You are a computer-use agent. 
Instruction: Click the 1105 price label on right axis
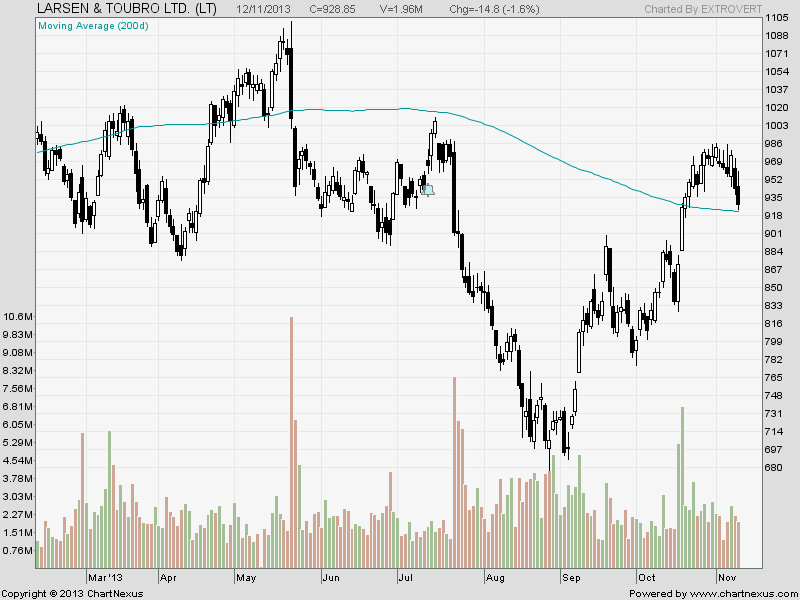pos(776,18)
